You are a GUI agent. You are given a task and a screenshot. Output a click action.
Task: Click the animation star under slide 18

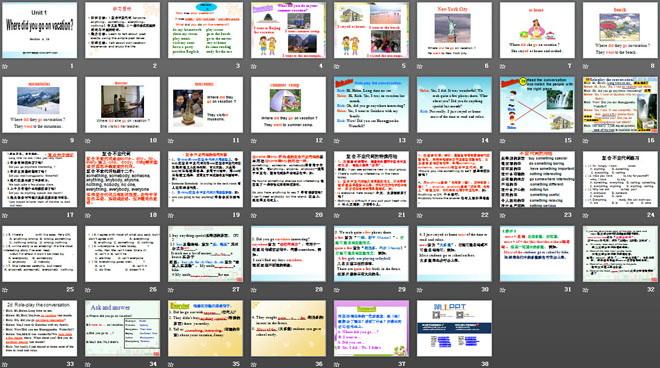pos(88,215)
